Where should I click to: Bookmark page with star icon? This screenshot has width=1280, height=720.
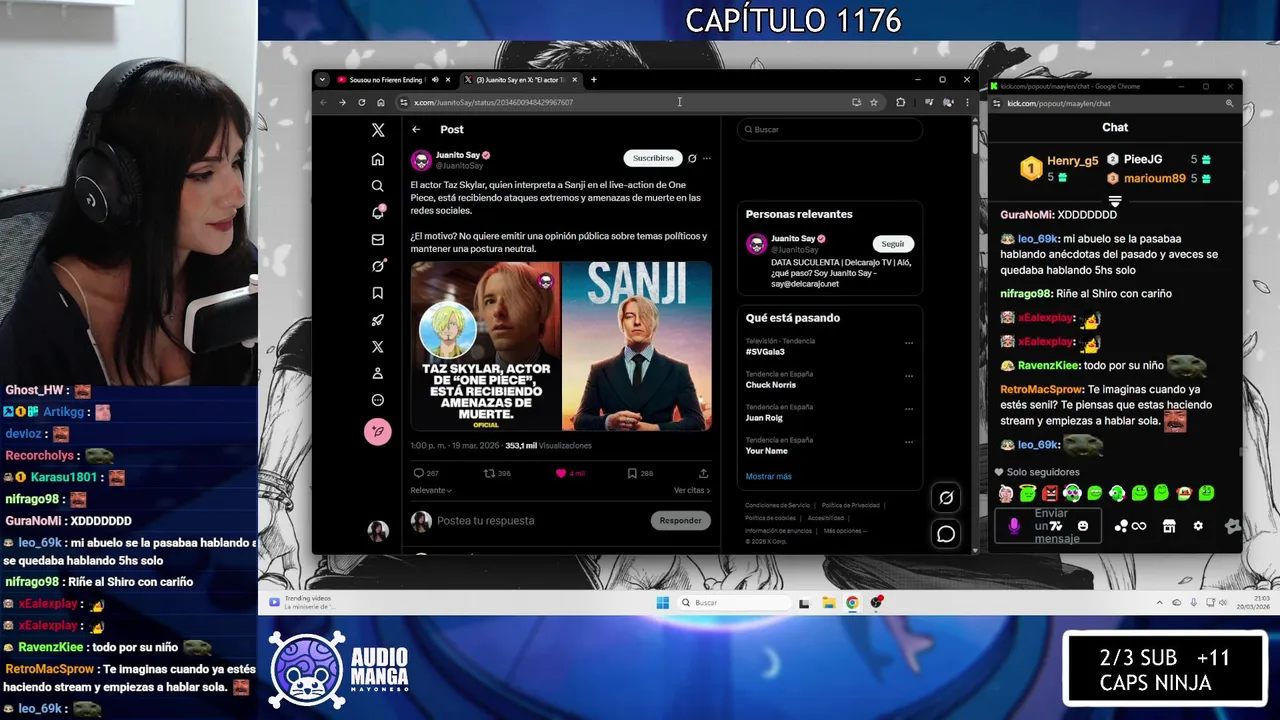[x=873, y=102]
